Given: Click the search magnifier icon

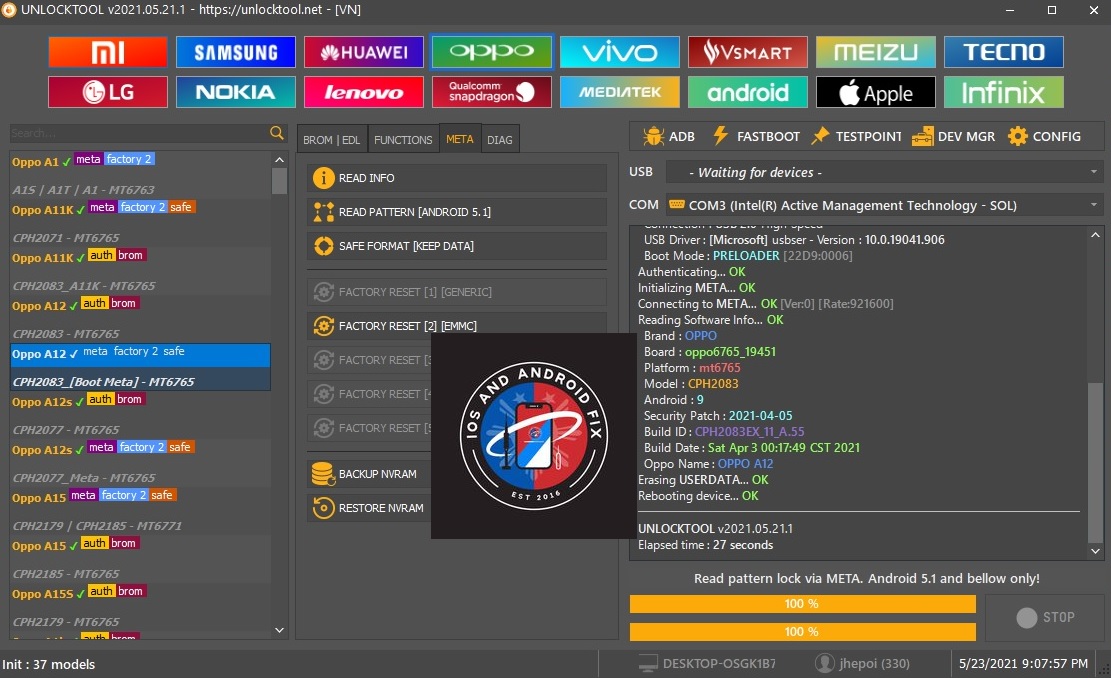Looking at the screenshot, I should pyautogui.click(x=277, y=132).
